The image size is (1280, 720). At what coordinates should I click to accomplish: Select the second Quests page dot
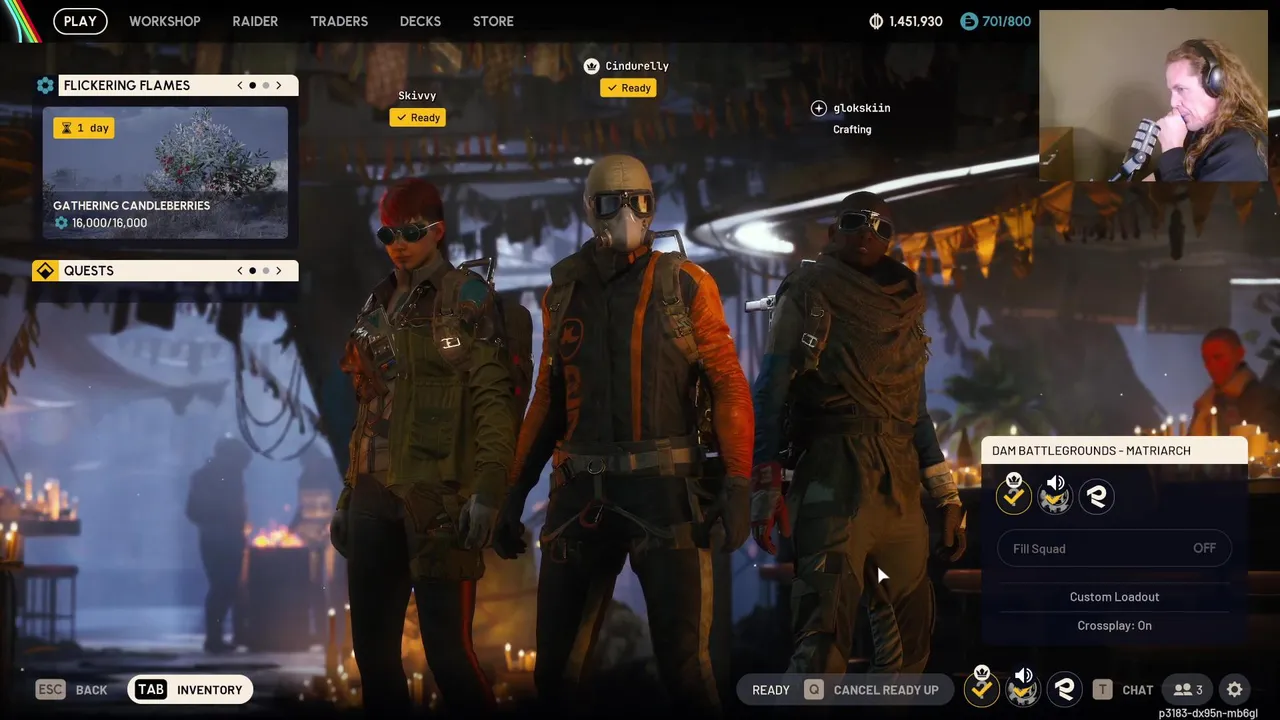pyautogui.click(x=266, y=271)
